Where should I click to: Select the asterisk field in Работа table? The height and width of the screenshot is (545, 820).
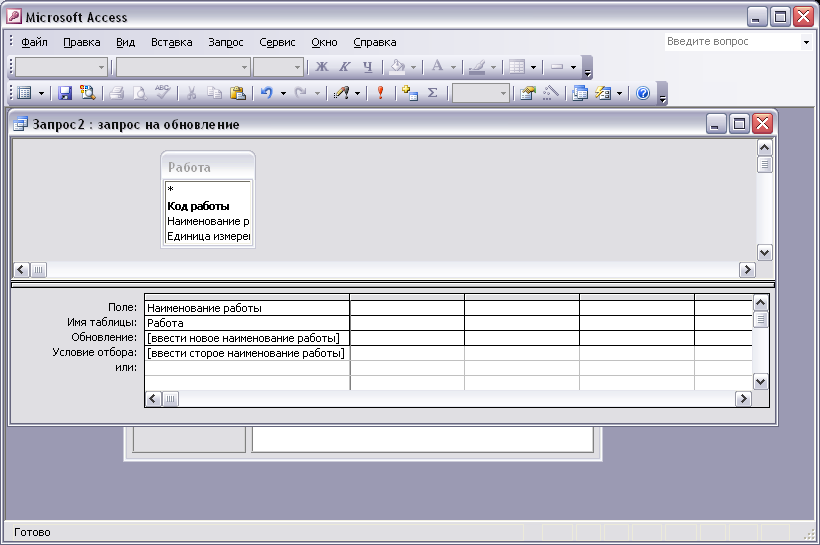(208, 190)
